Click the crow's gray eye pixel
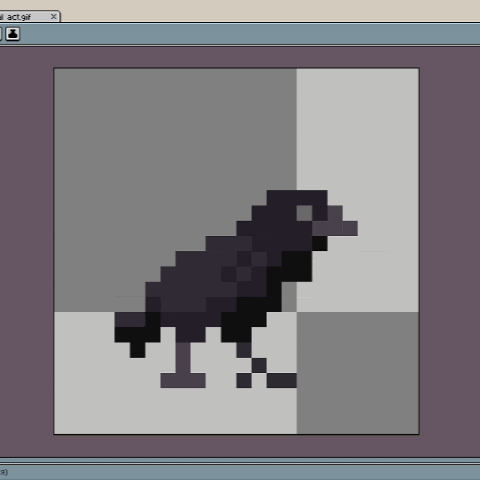The image size is (480, 480). click(304, 213)
